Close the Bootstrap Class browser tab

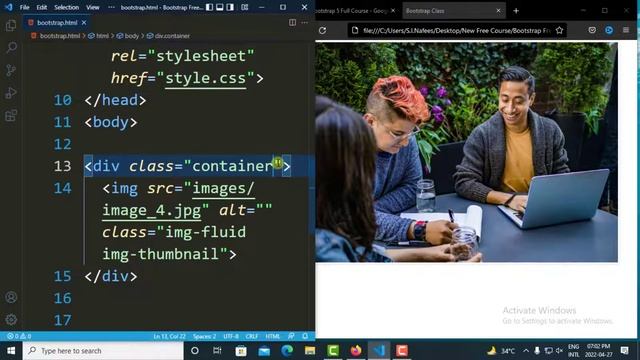click(498, 11)
